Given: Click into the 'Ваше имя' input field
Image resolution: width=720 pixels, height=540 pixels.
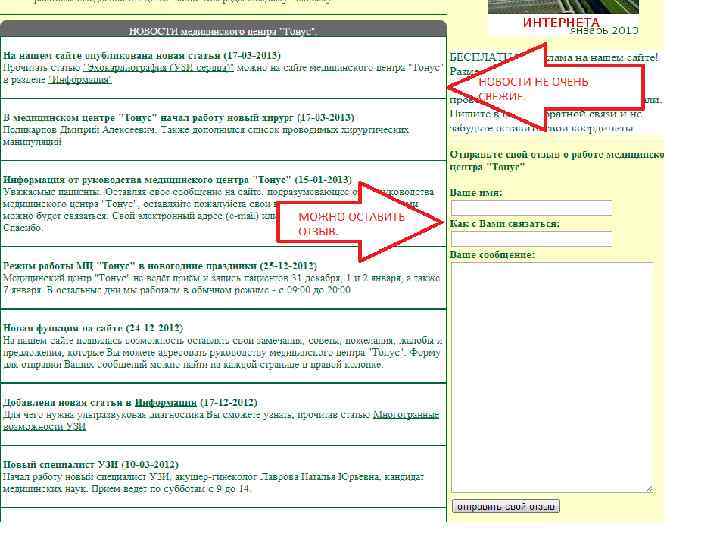Looking at the screenshot, I should (531, 208).
